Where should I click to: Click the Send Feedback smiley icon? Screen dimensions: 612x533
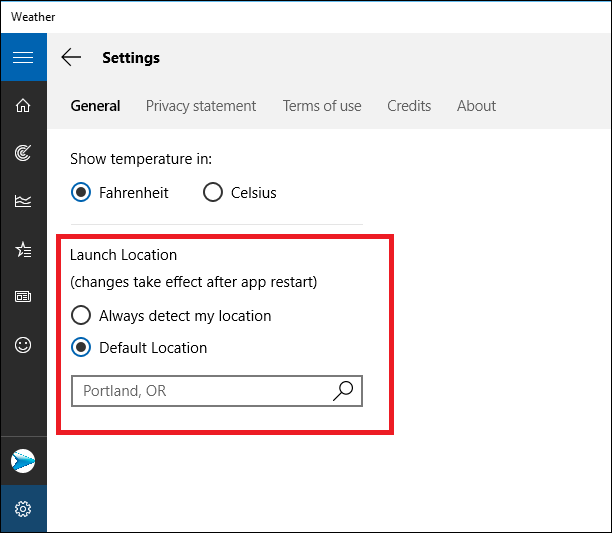23,345
